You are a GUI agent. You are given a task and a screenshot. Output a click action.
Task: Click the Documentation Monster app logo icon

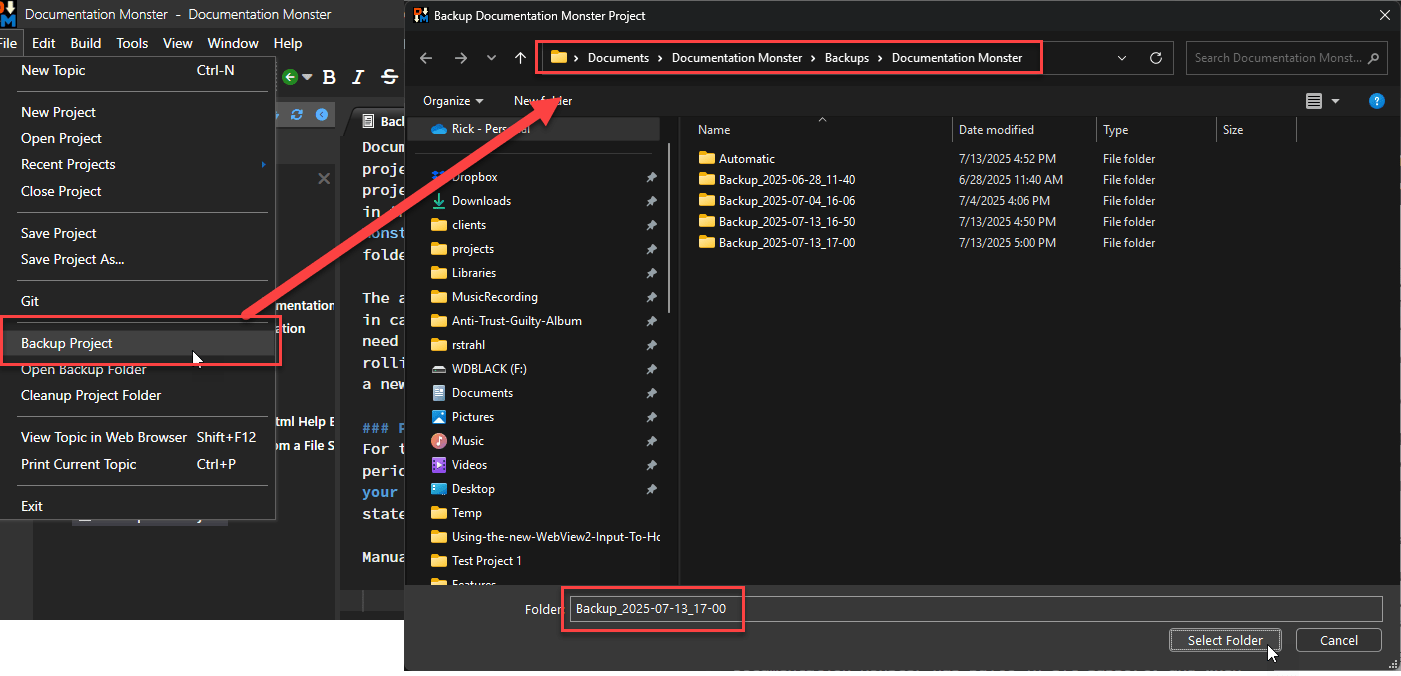click(x=8, y=14)
